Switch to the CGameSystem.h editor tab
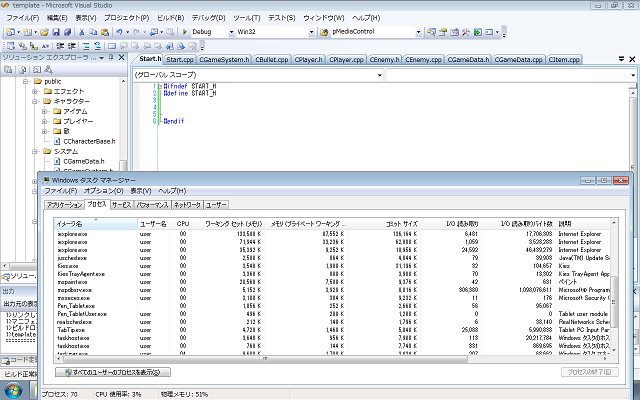This screenshot has height=400, width=640. click(225, 60)
